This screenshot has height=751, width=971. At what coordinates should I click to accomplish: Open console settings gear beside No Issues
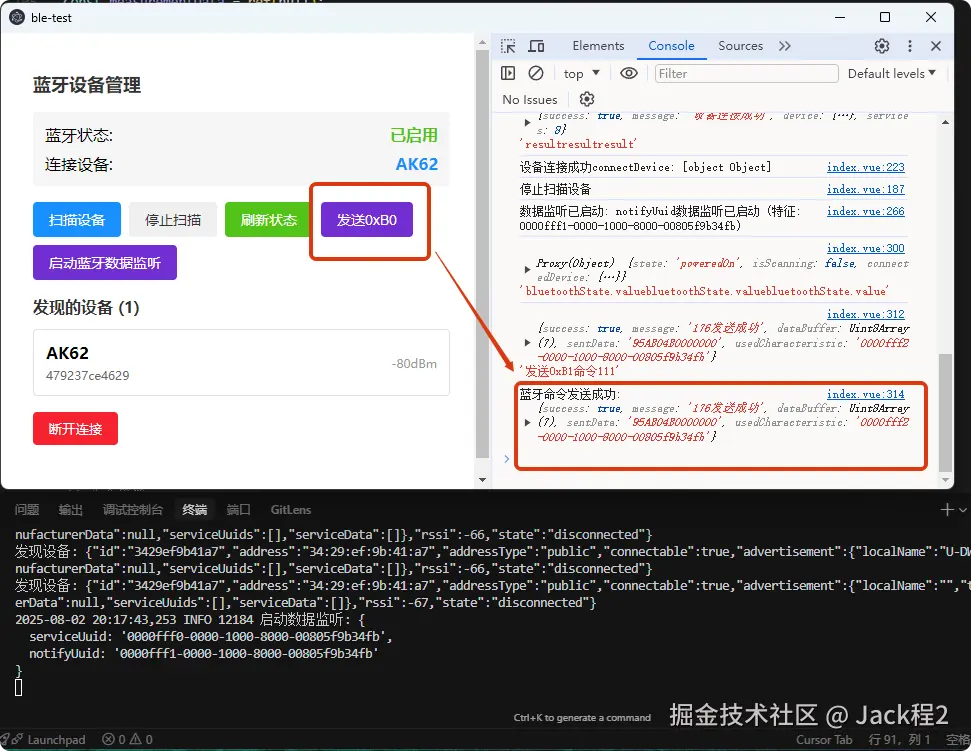coord(586,99)
